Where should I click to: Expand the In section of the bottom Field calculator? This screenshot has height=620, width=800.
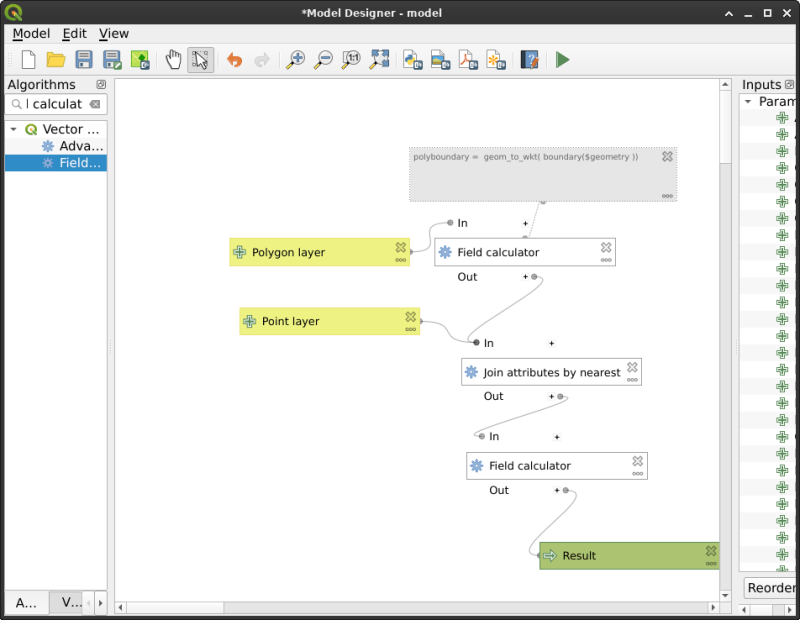click(x=557, y=437)
